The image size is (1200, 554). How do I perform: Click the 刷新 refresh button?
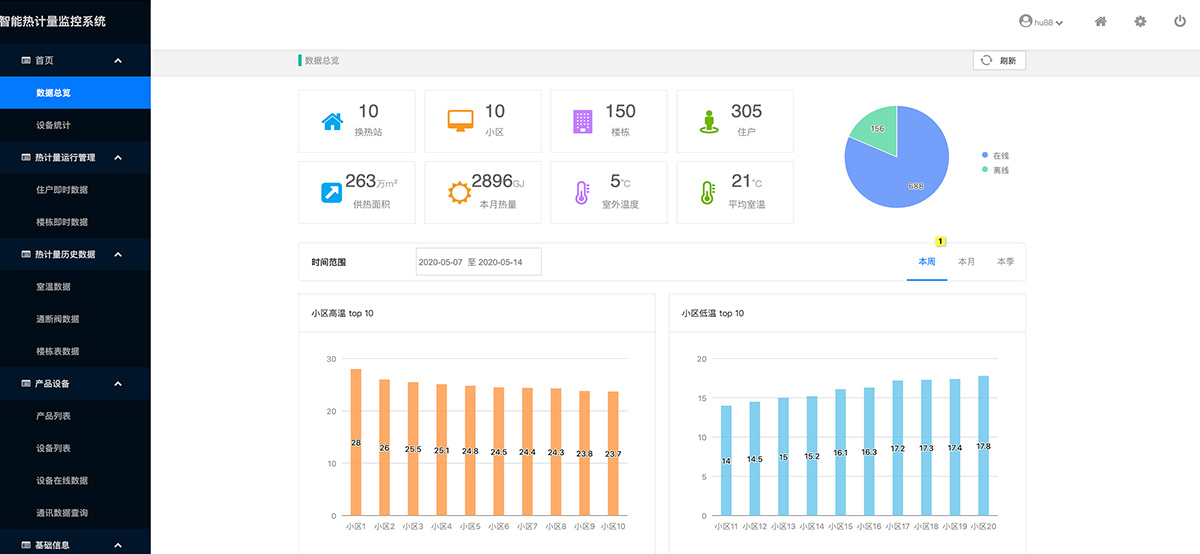point(999,60)
